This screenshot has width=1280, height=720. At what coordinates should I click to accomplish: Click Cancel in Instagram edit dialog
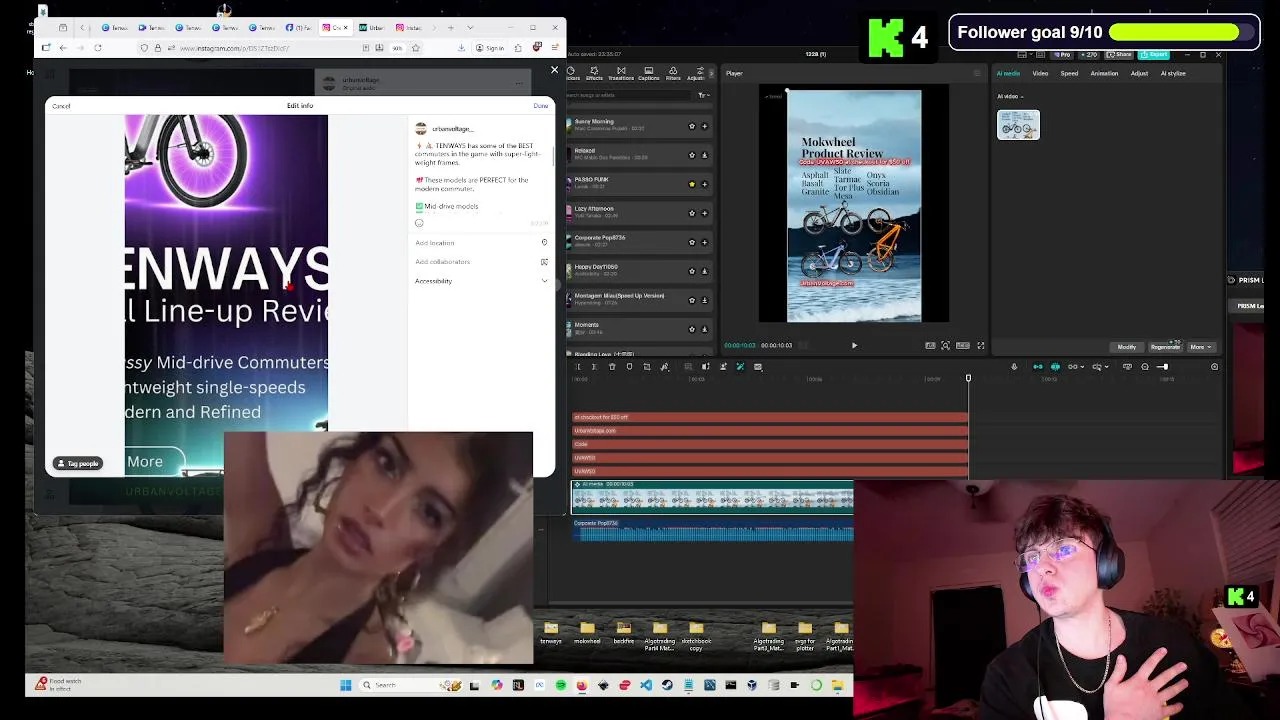click(x=61, y=106)
